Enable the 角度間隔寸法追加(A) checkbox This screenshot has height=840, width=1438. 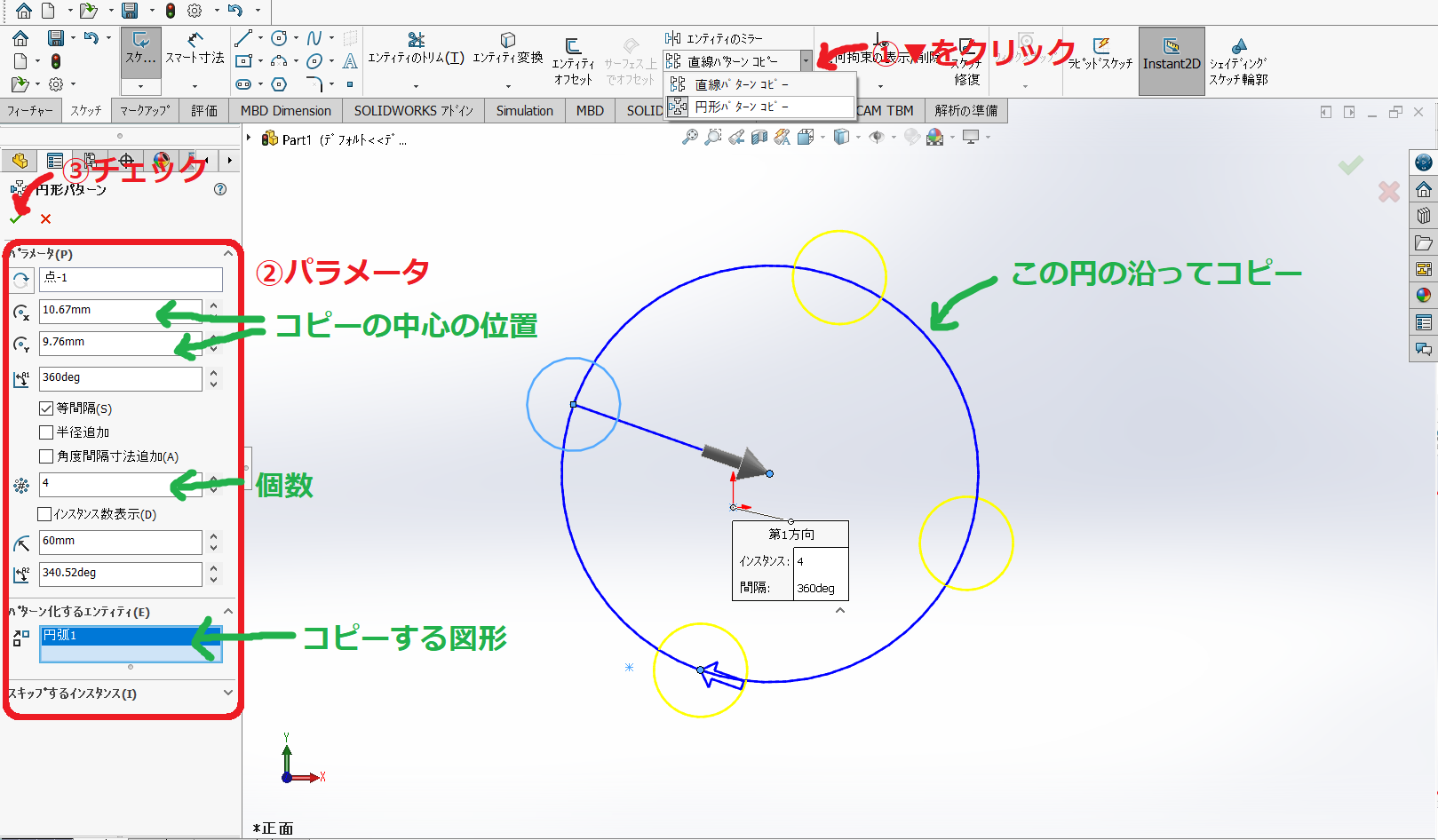point(46,456)
